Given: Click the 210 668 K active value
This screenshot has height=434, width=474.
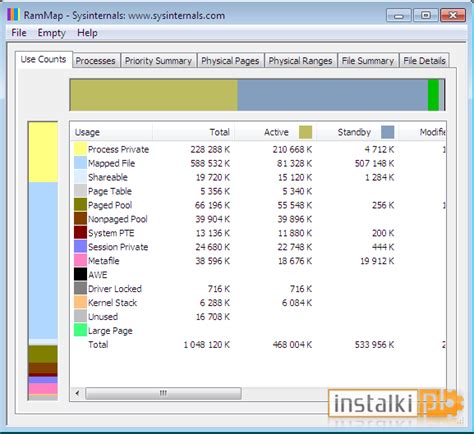Looking at the screenshot, I should coord(292,149).
